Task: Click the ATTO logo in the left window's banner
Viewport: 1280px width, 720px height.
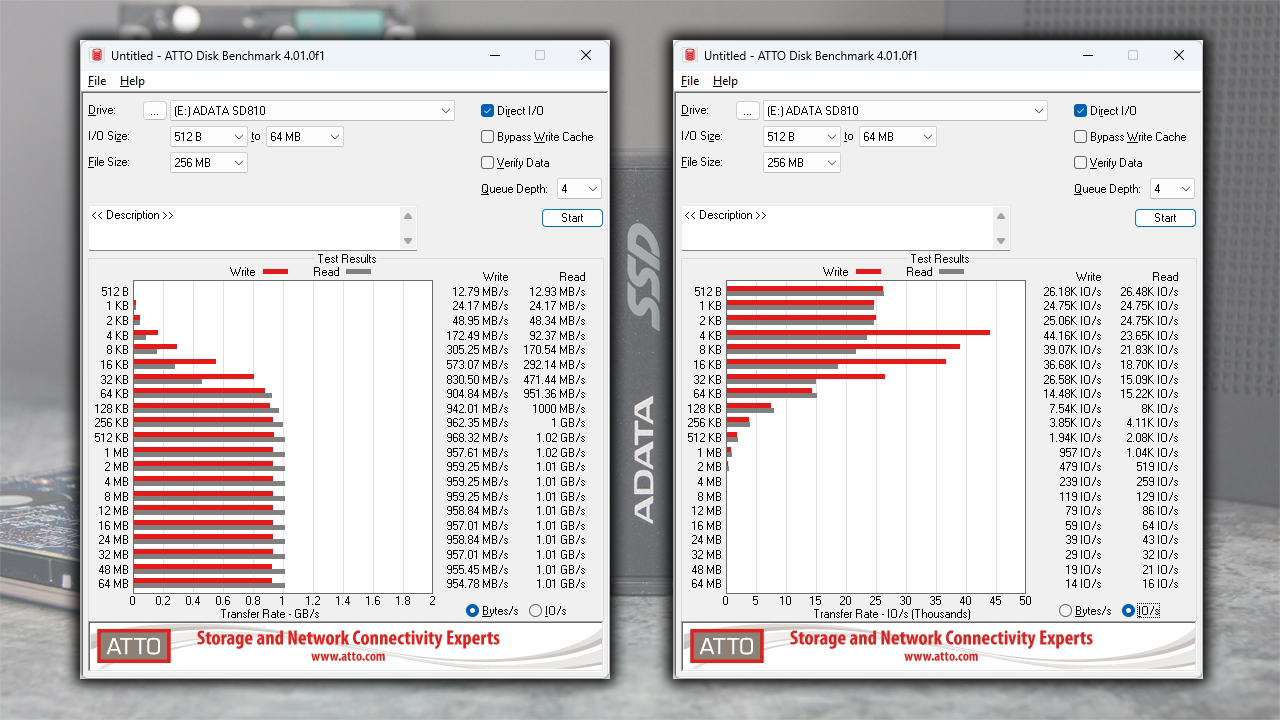Action: (x=134, y=646)
